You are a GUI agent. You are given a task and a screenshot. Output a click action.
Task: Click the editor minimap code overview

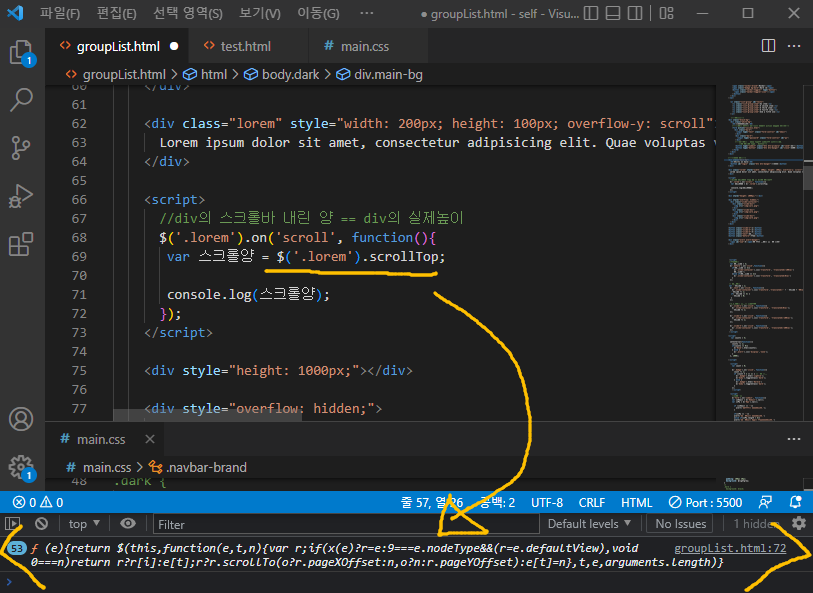tap(763, 252)
